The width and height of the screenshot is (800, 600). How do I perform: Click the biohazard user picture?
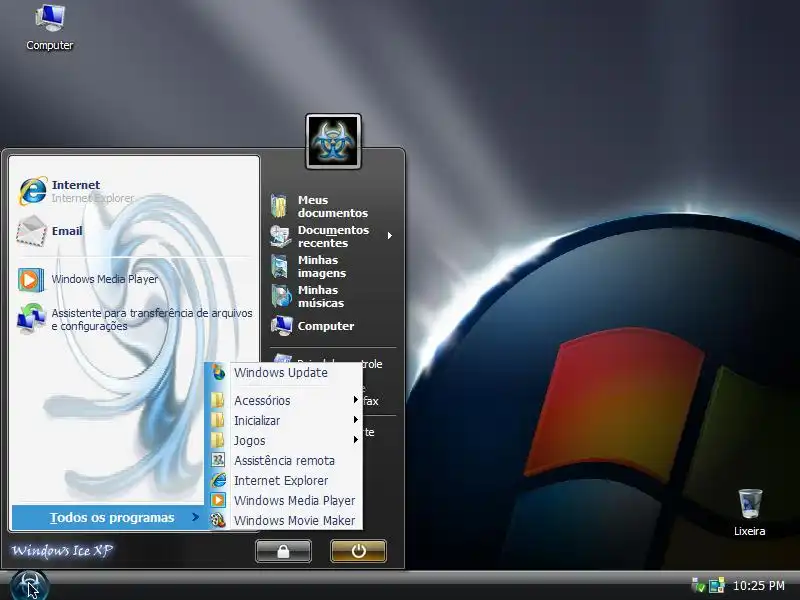point(333,141)
